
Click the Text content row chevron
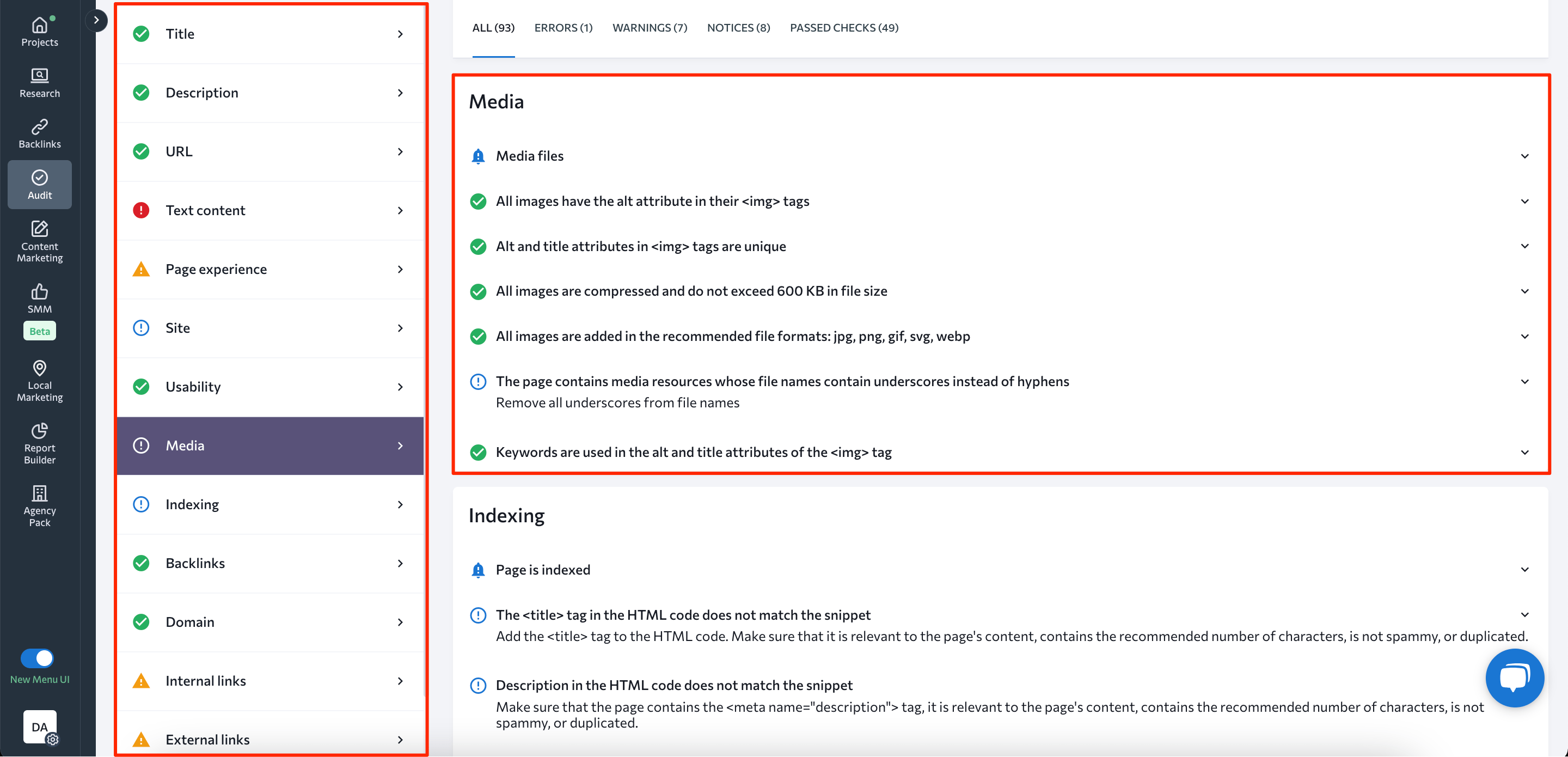coord(400,211)
